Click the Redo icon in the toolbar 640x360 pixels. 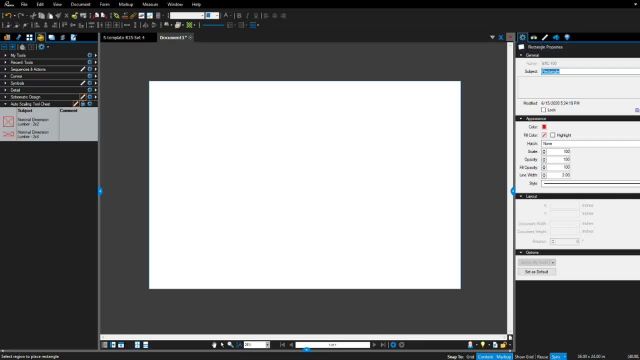(20, 16)
